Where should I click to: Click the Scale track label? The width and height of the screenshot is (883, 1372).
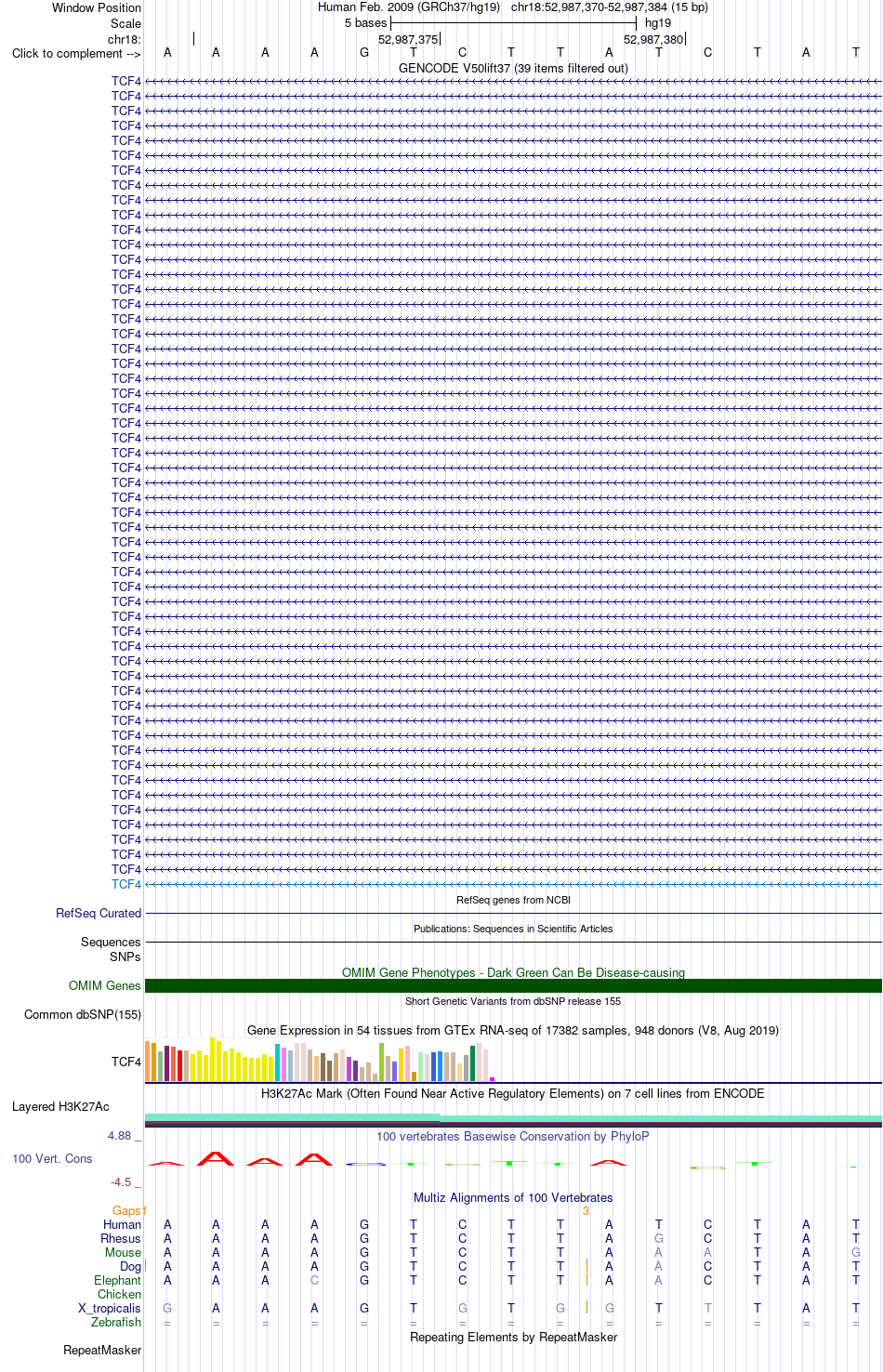[125, 23]
